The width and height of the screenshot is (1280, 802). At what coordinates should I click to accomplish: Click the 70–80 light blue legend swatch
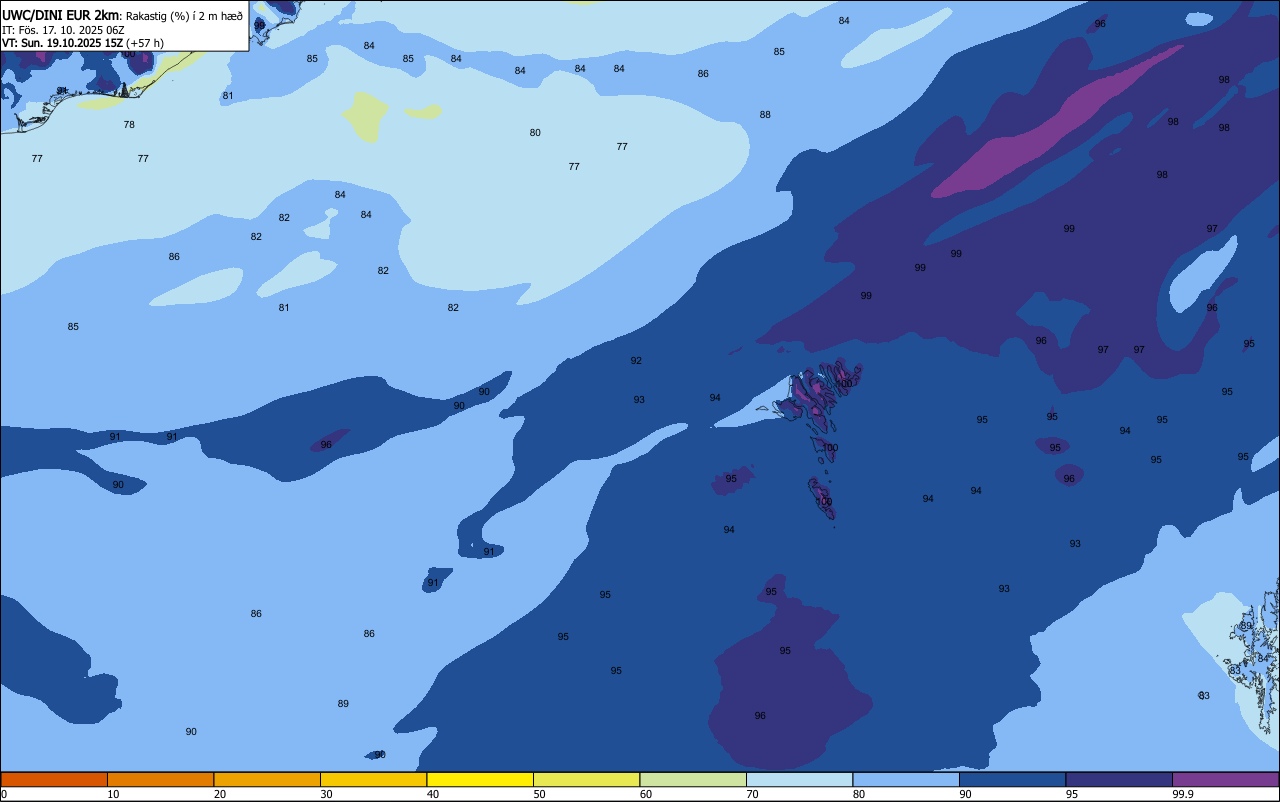click(799, 779)
